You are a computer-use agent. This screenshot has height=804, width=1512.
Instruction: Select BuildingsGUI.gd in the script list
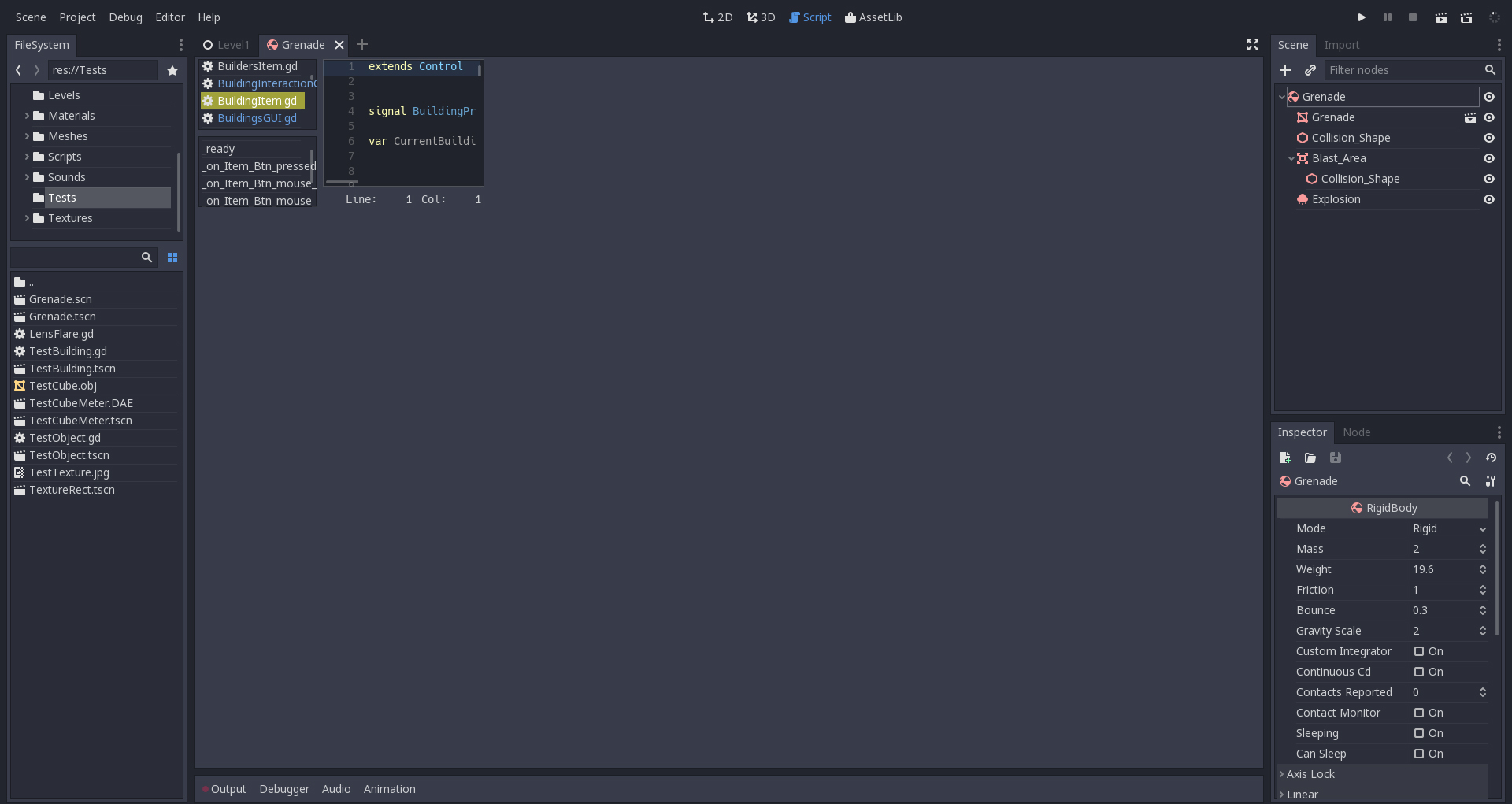257,118
